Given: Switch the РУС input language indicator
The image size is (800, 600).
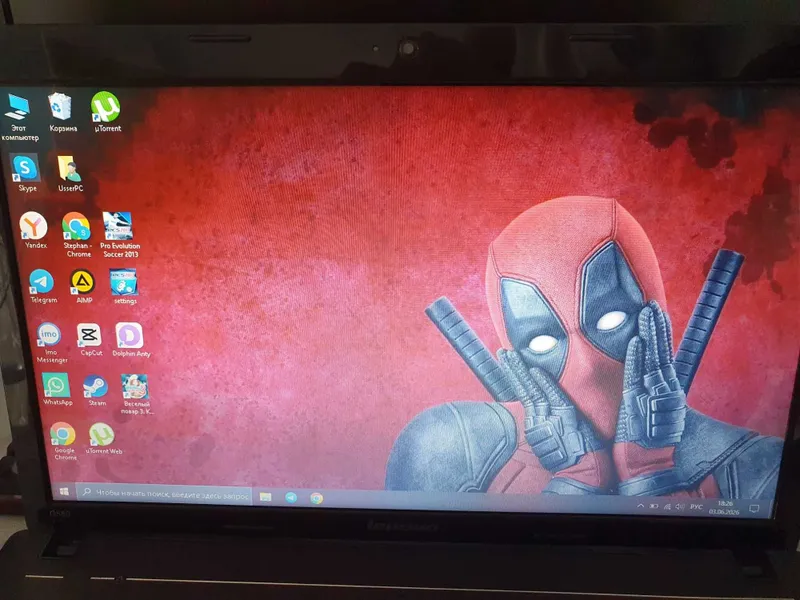Looking at the screenshot, I should 696,507.
